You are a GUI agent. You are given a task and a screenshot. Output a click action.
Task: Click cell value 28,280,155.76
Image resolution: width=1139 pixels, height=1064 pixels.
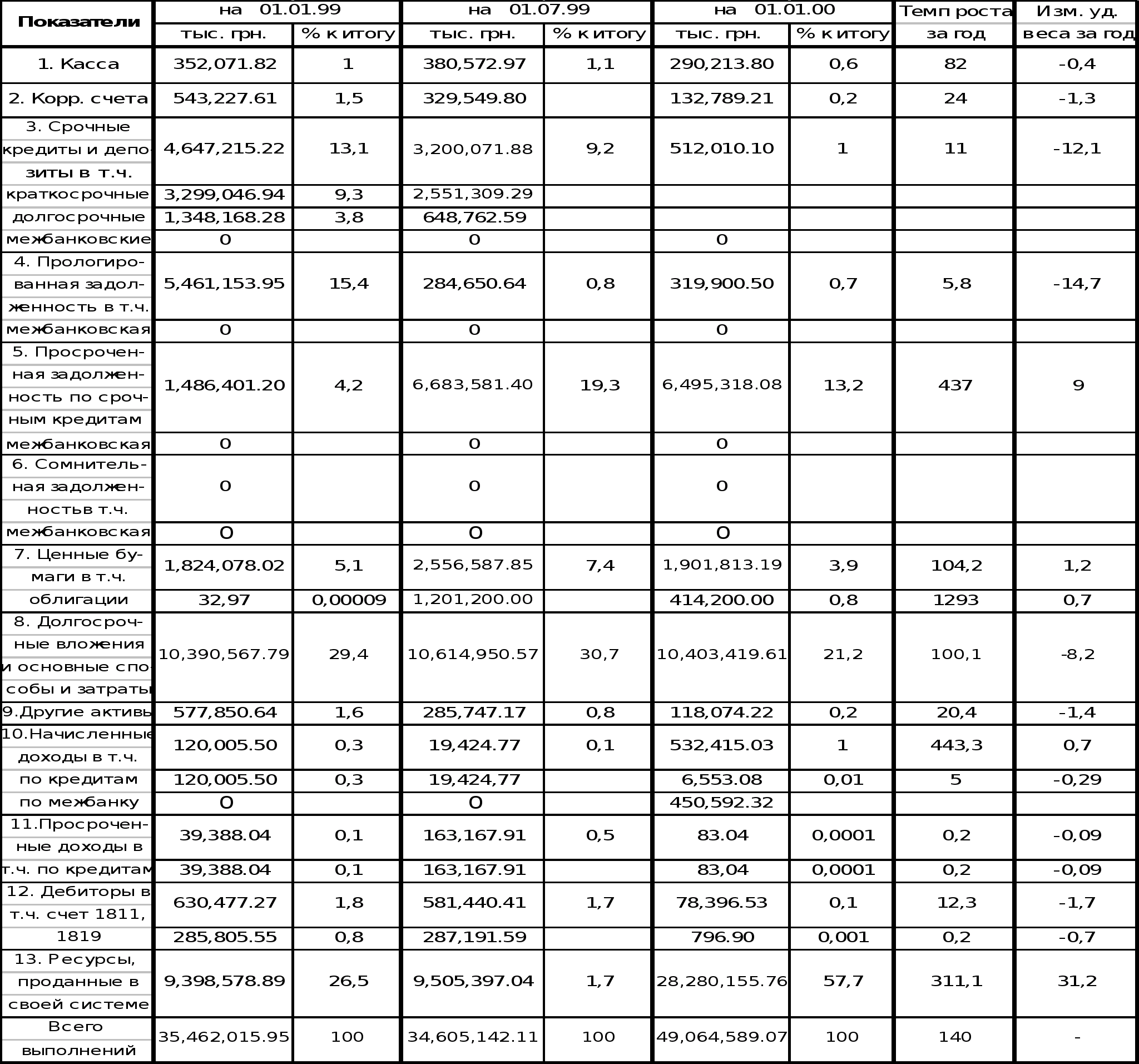pyautogui.click(x=722, y=982)
